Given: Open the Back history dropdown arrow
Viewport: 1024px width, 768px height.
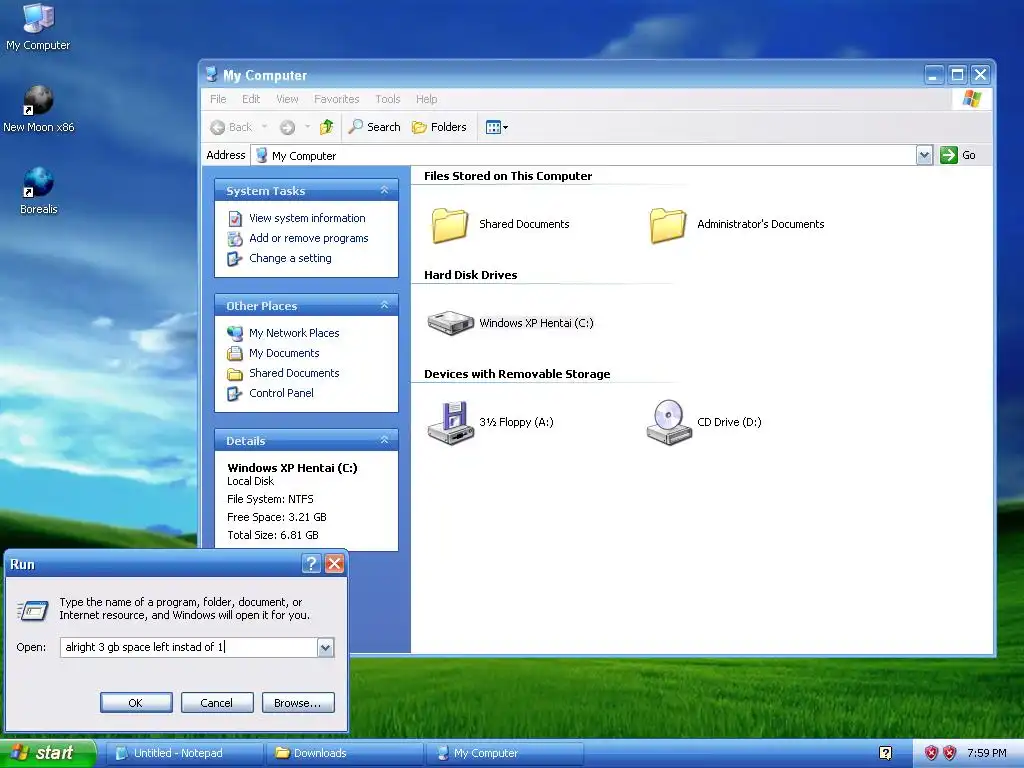Looking at the screenshot, I should pos(264,127).
